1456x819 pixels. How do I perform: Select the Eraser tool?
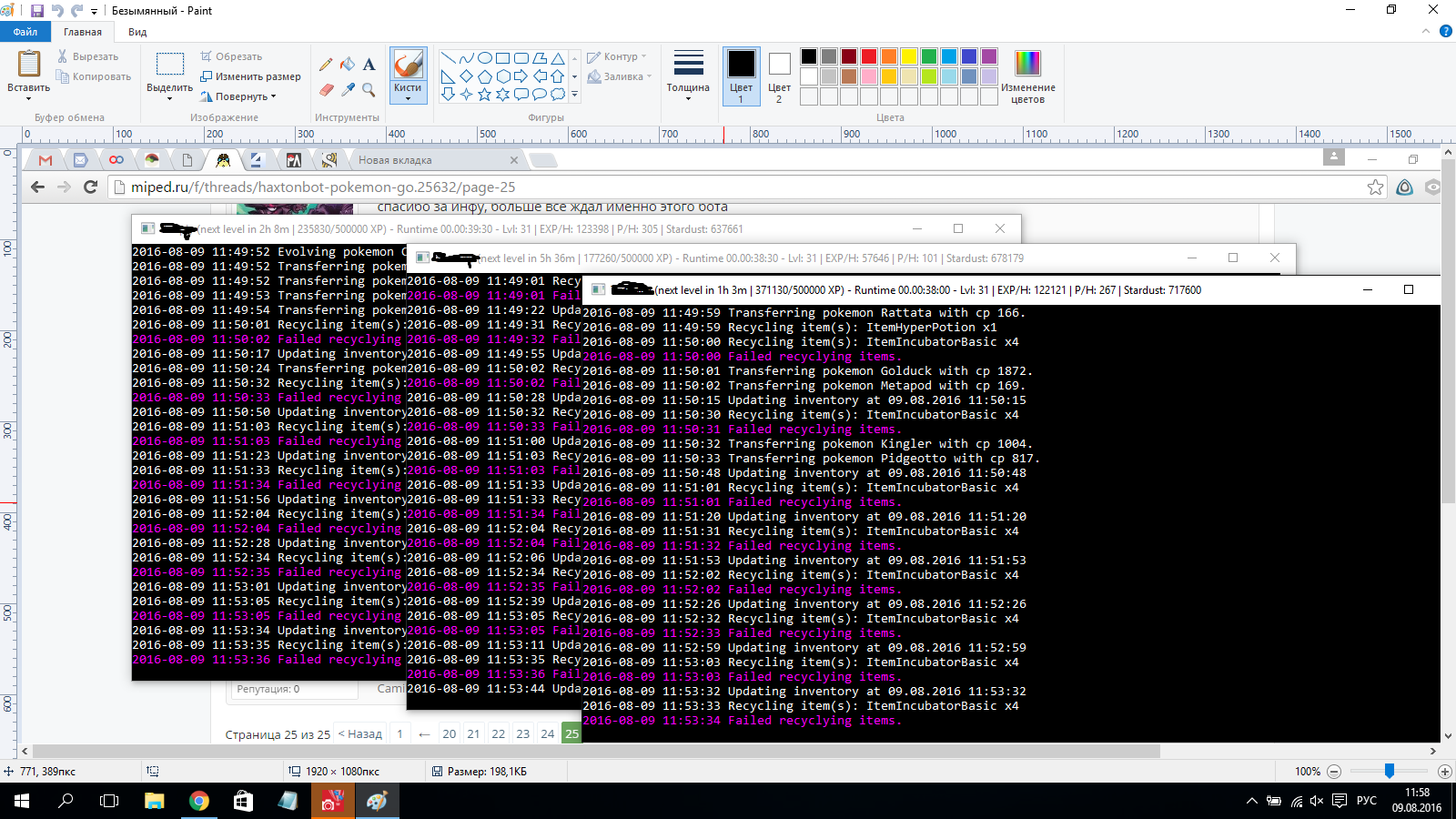tap(326, 89)
